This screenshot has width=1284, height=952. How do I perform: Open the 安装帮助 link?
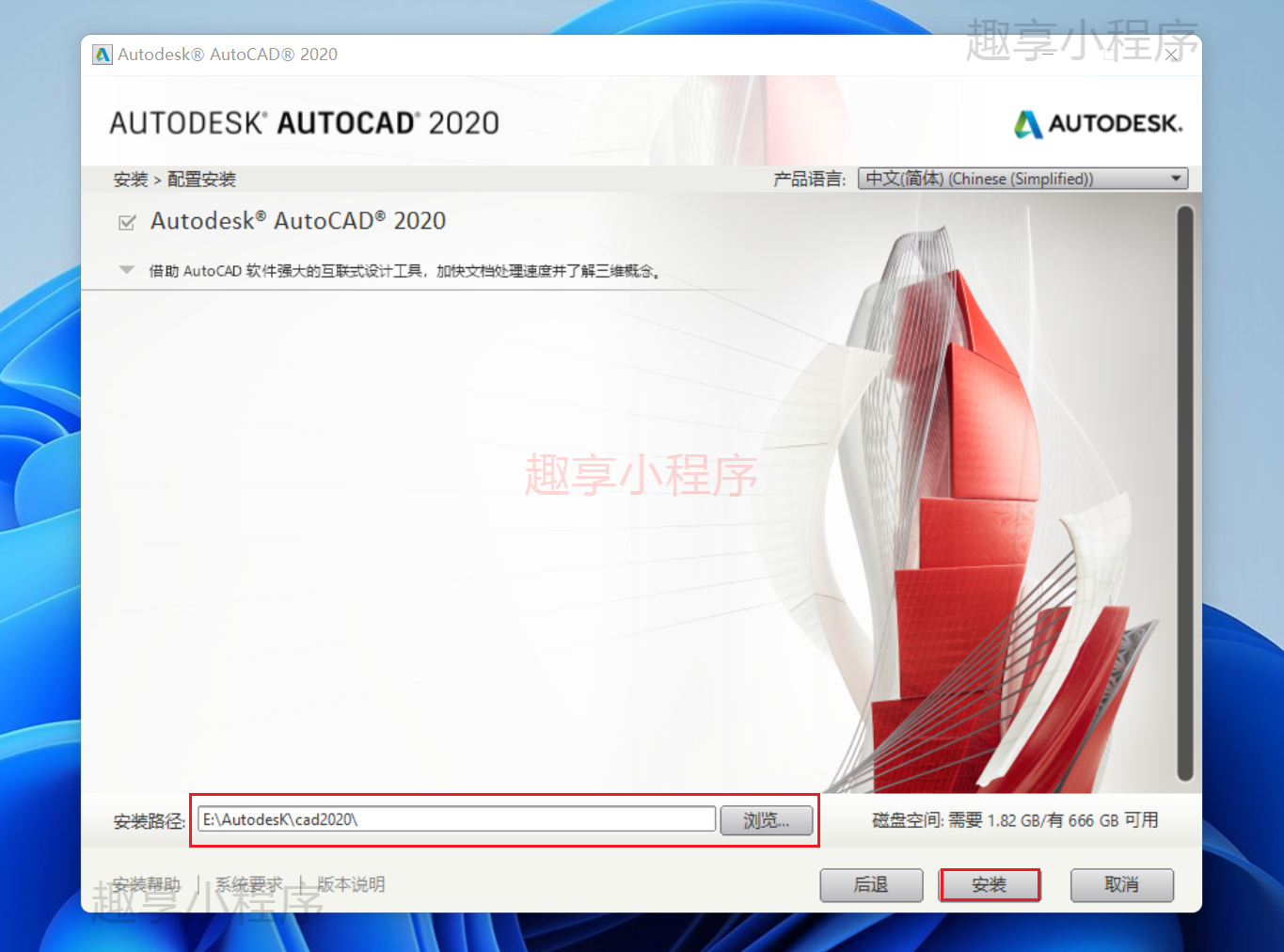(146, 885)
